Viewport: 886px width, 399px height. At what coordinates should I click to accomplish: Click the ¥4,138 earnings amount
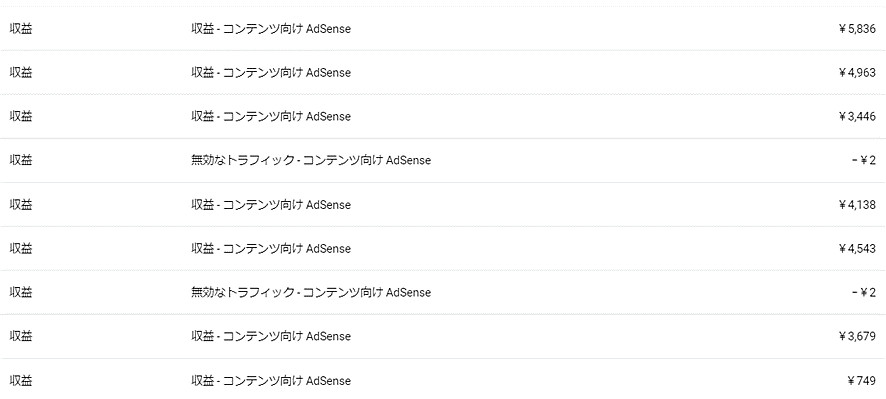click(x=857, y=205)
